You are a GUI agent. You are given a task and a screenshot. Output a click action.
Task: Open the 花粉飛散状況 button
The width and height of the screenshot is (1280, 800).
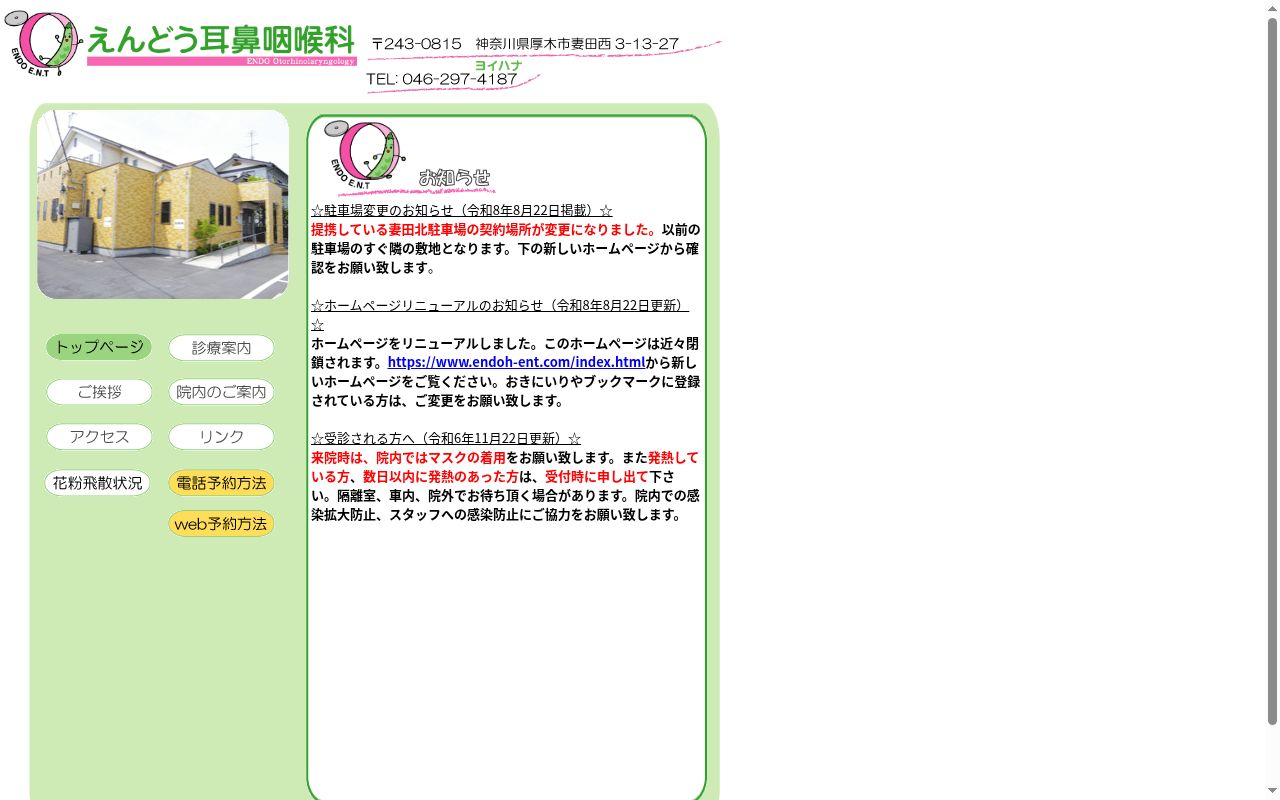pyautogui.click(x=97, y=483)
